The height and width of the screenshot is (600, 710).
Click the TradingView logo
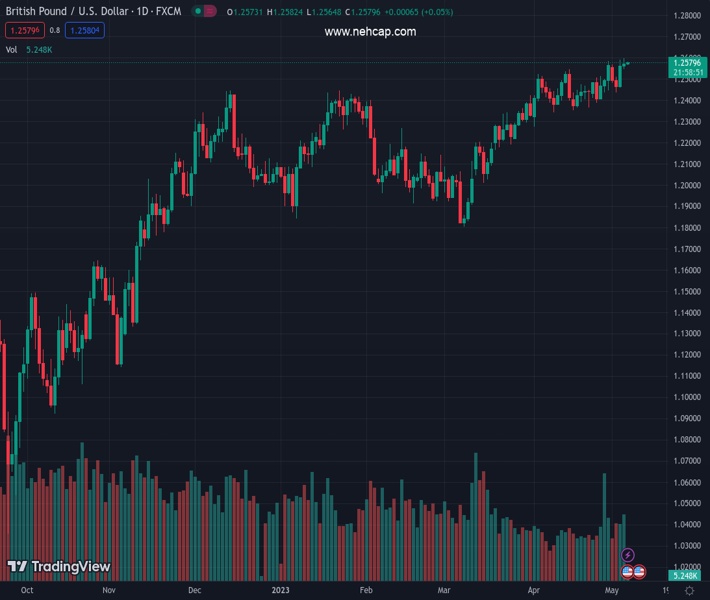click(59, 567)
